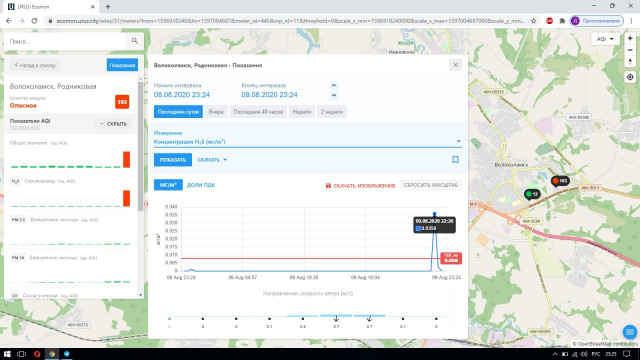Select the red 193 map marker

pyautogui.click(x=560, y=180)
